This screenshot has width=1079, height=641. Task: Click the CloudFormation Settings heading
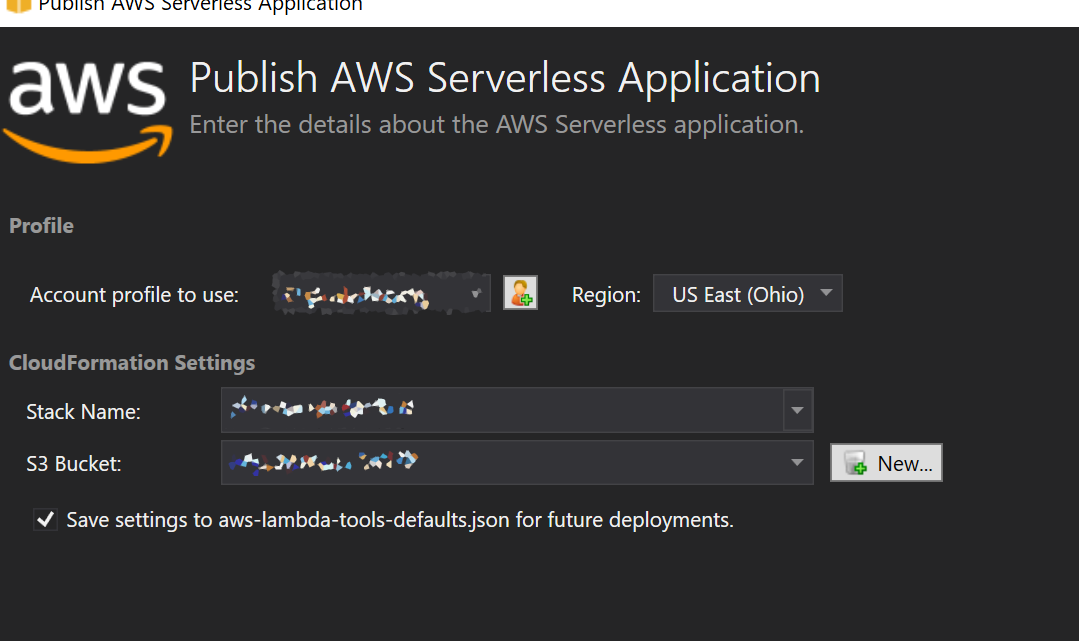(132, 363)
